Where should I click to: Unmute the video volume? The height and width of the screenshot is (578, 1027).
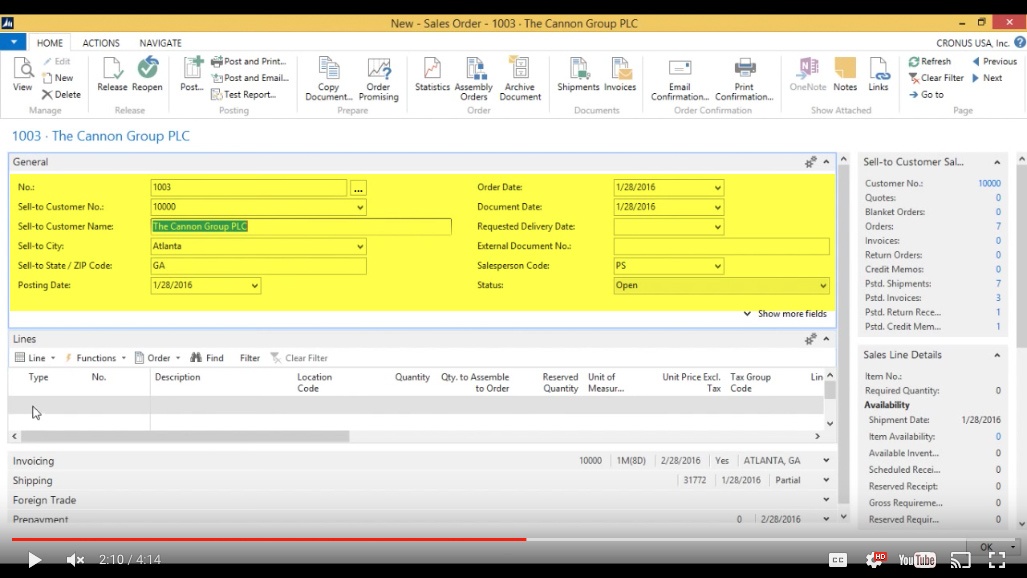[x=75, y=560]
